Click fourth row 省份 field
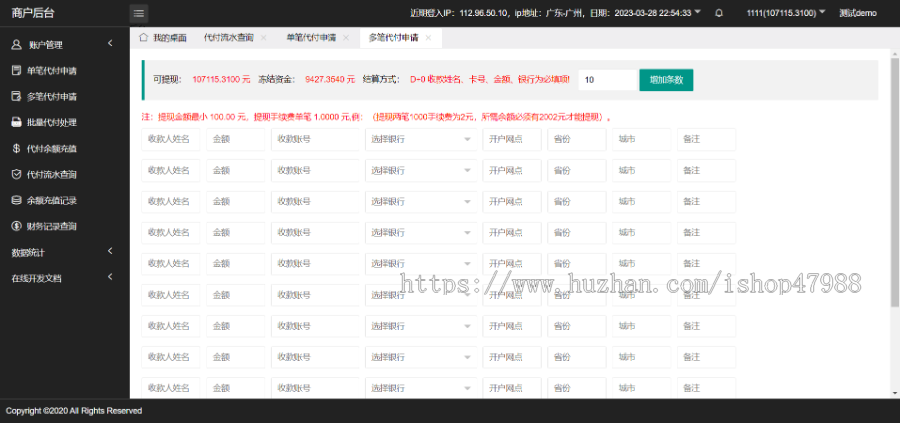The height and width of the screenshot is (423, 900). [x=577, y=233]
